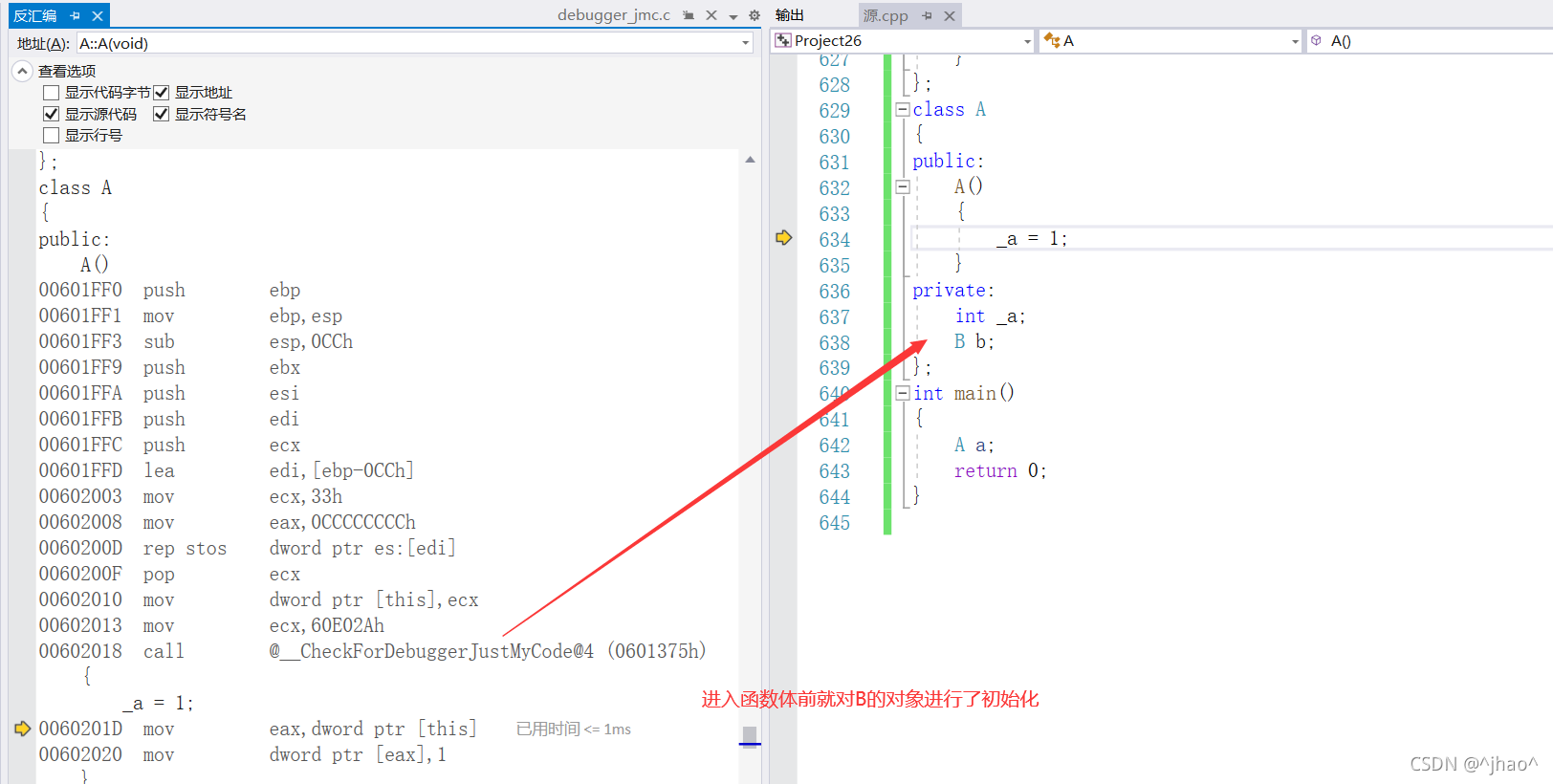Screen dimensions: 1553x784
Task: Click line number 634 in source editor
Action: pyautogui.click(x=834, y=240)
